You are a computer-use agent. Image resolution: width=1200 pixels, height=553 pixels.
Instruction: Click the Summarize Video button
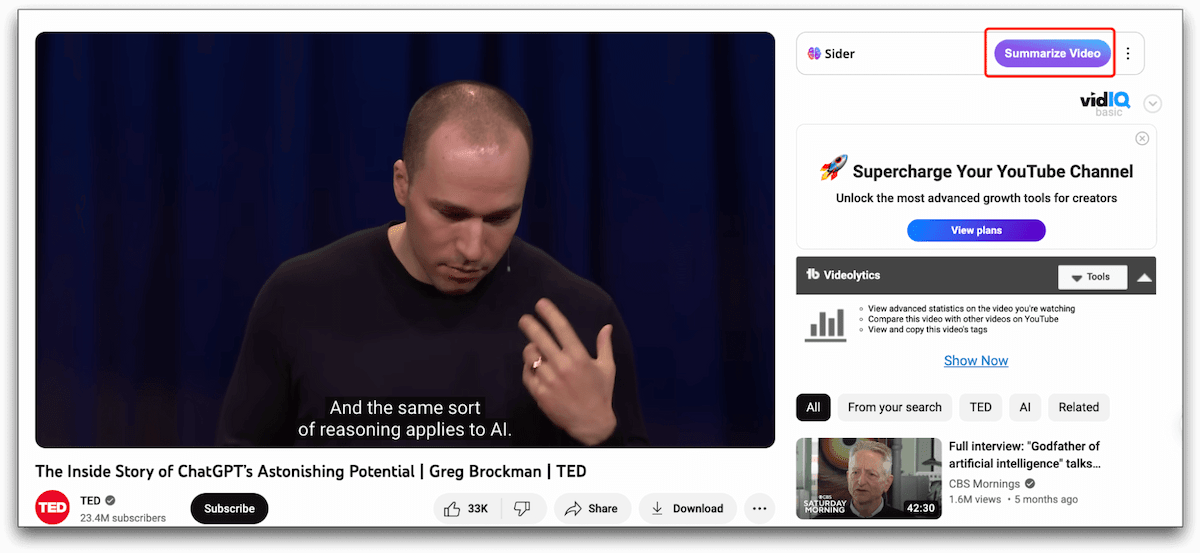1052,53
